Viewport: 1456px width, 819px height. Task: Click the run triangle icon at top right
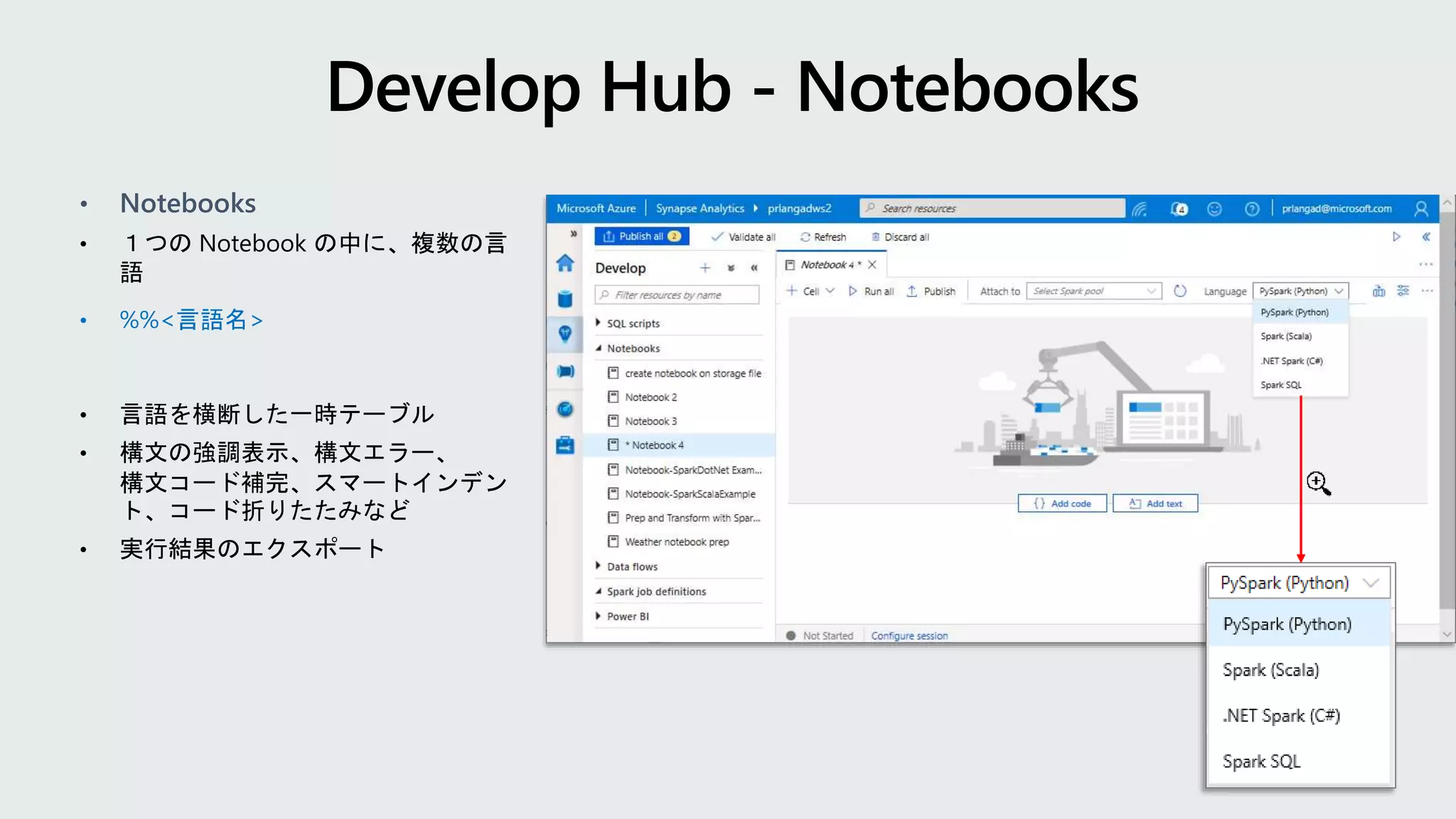coord(1396,237)
